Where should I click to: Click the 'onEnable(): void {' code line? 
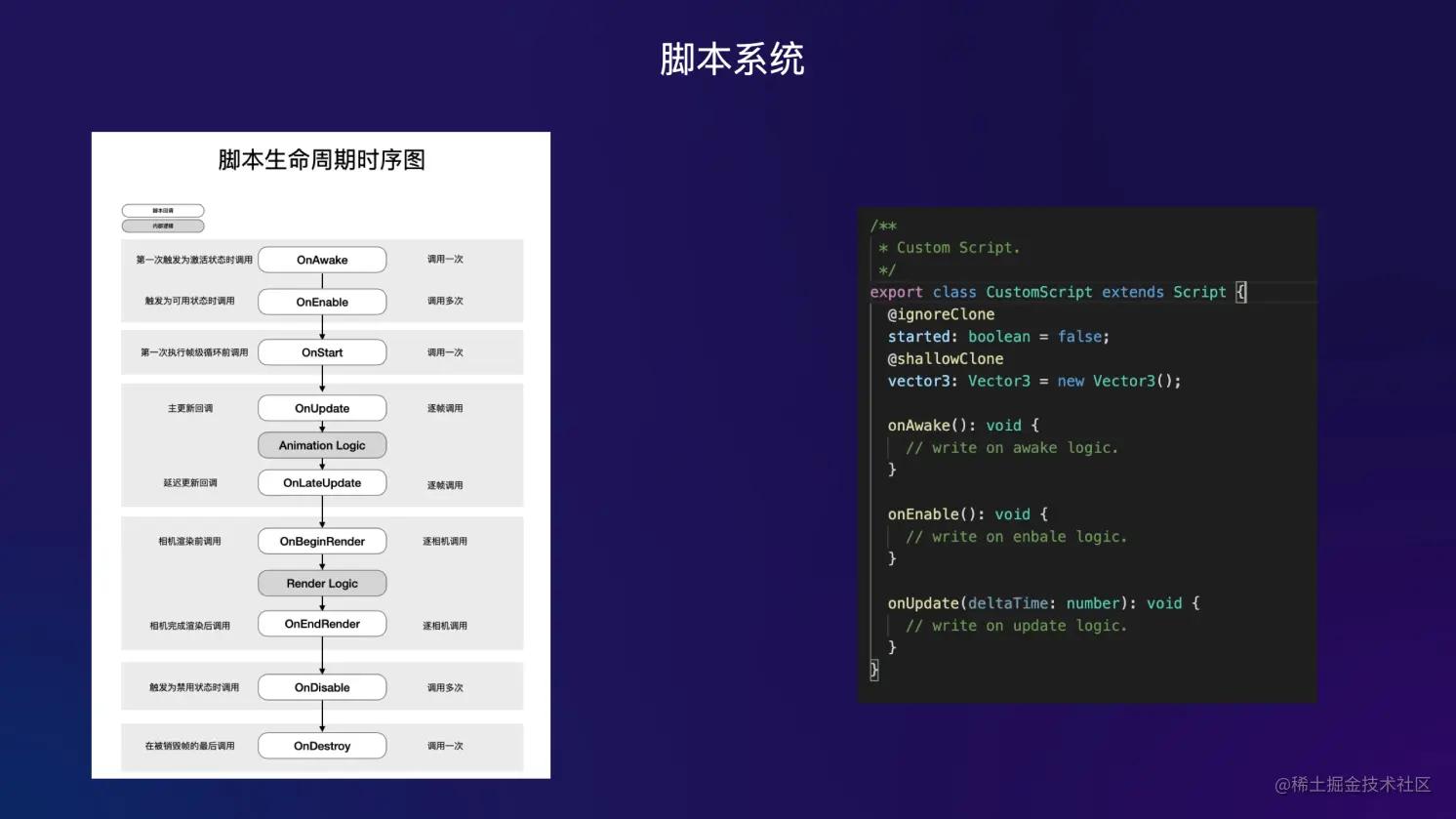[968, 514]
